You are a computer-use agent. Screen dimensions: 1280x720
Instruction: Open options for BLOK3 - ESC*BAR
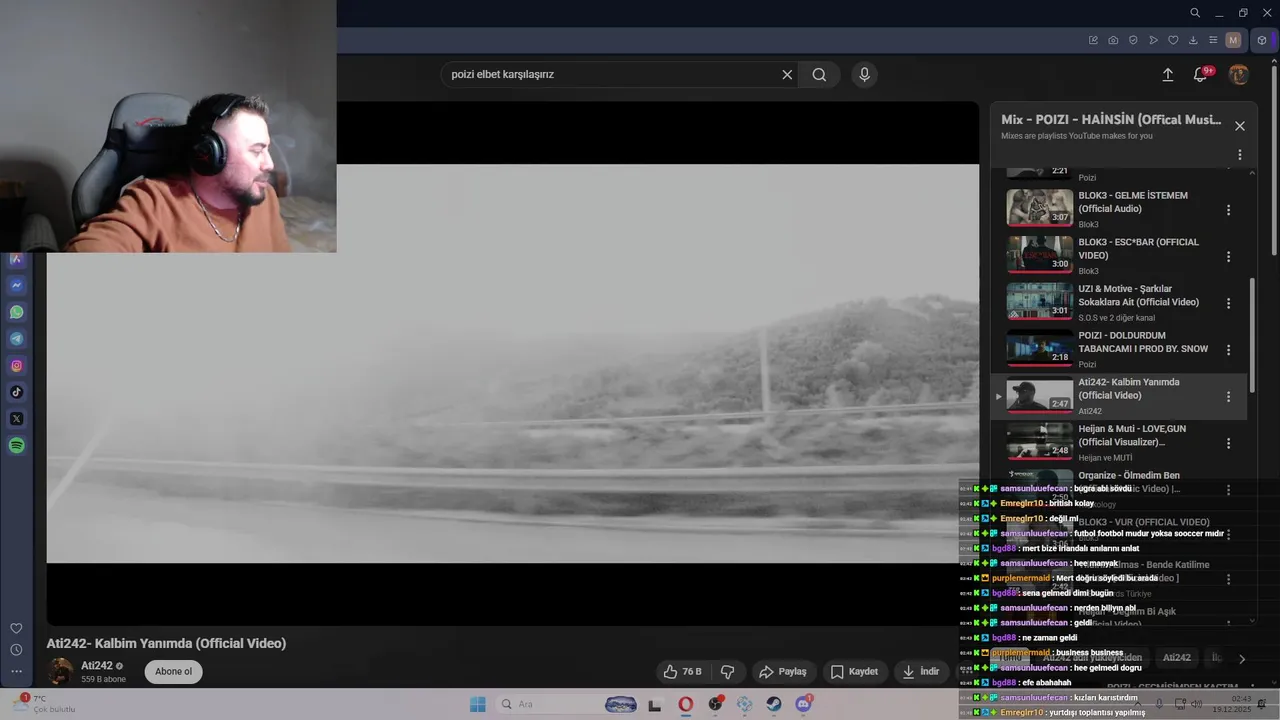click(x=1229, y=257)
